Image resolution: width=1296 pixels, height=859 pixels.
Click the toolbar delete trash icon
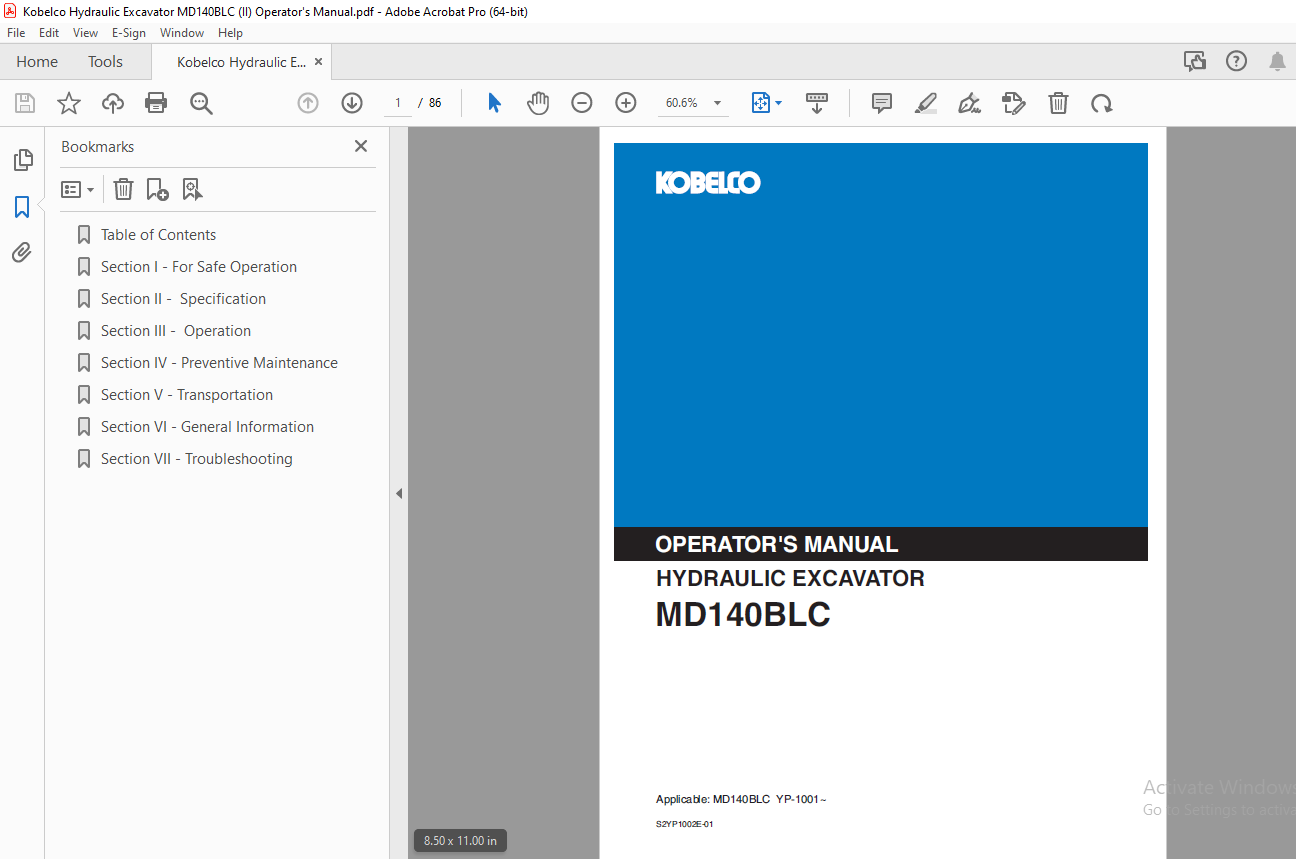pos(1058,103)
